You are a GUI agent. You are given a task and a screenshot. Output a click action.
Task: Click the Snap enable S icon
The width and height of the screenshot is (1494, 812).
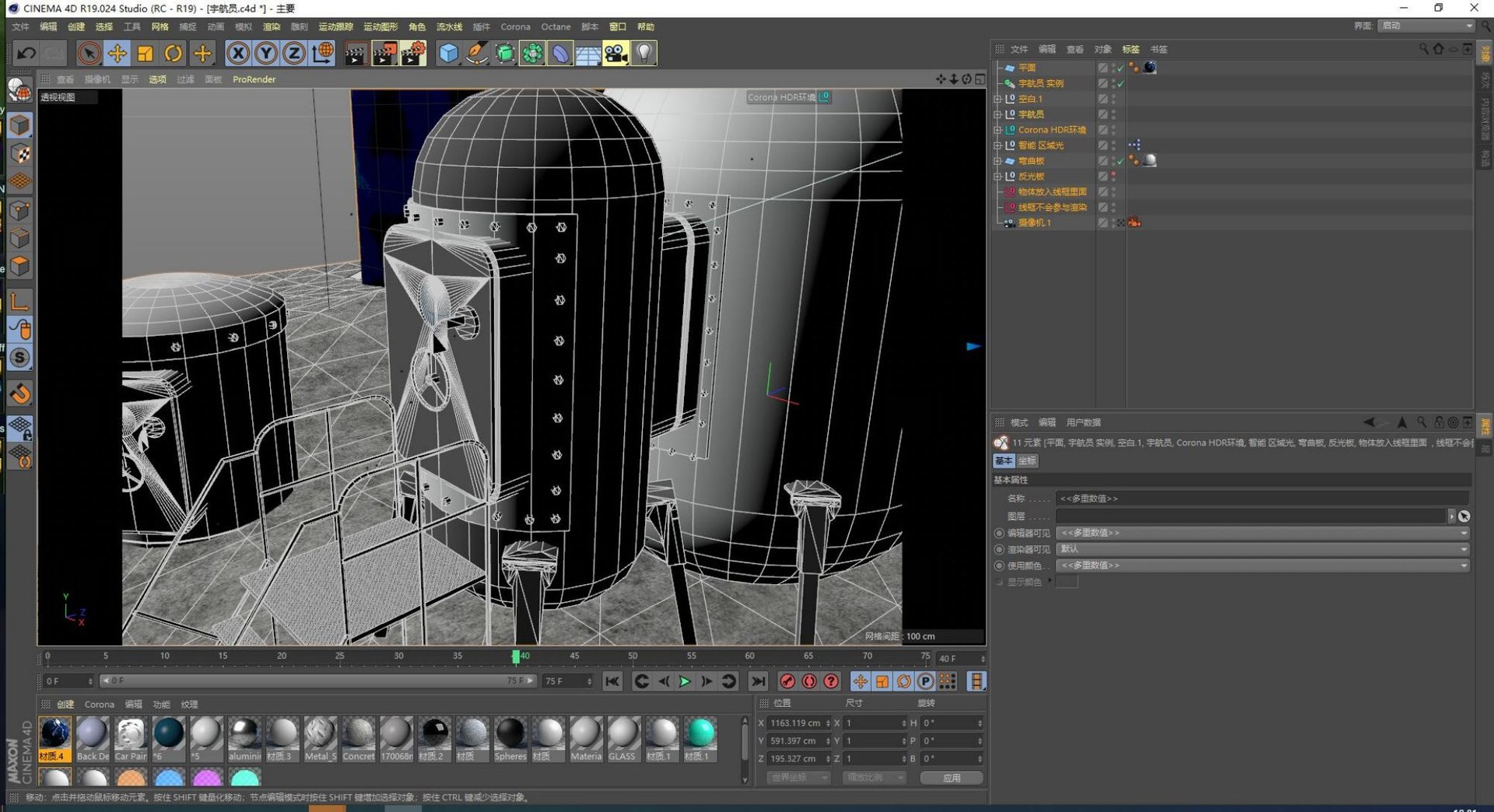20,358
